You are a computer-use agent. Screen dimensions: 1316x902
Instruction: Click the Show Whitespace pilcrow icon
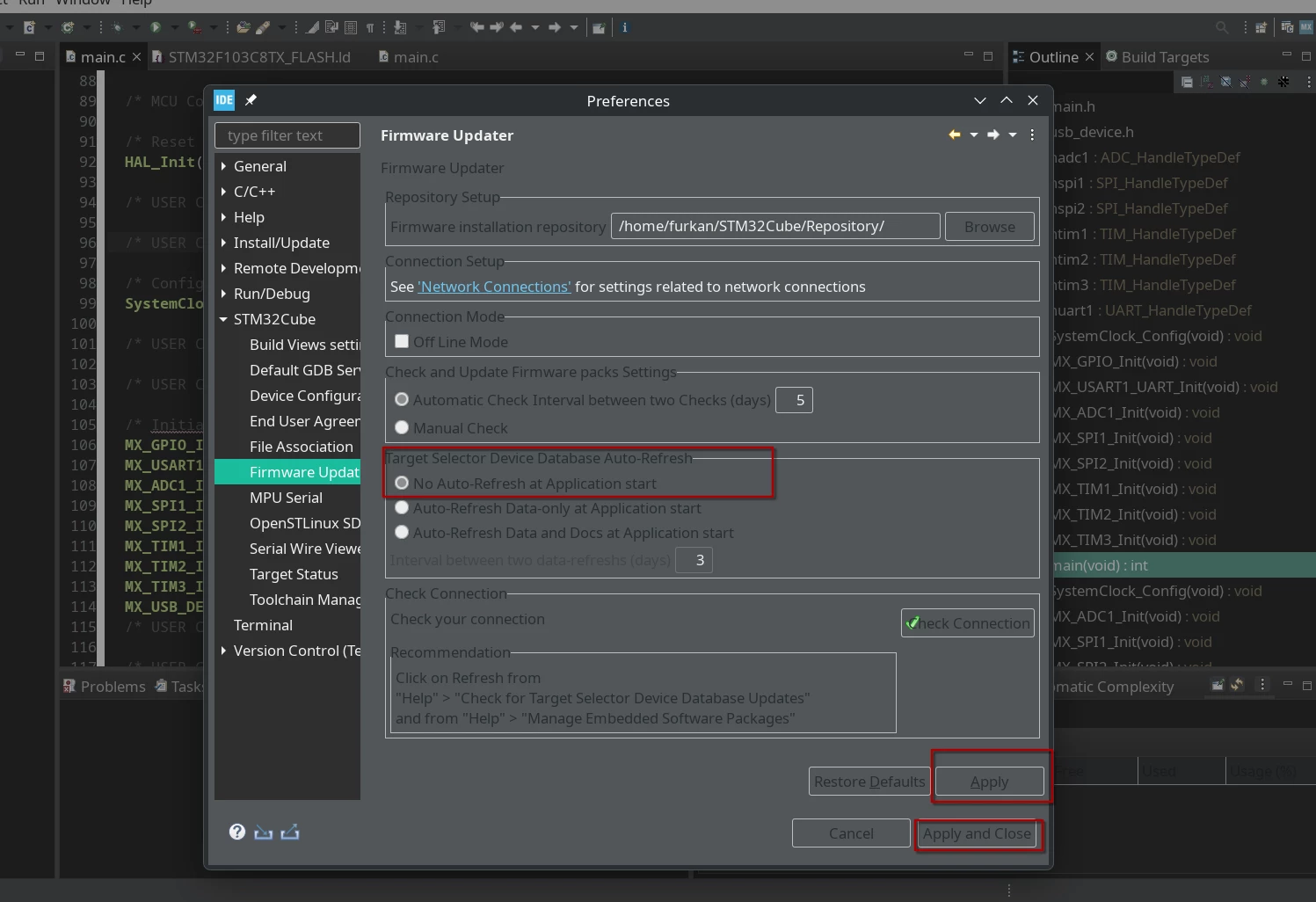click(370, 27)
